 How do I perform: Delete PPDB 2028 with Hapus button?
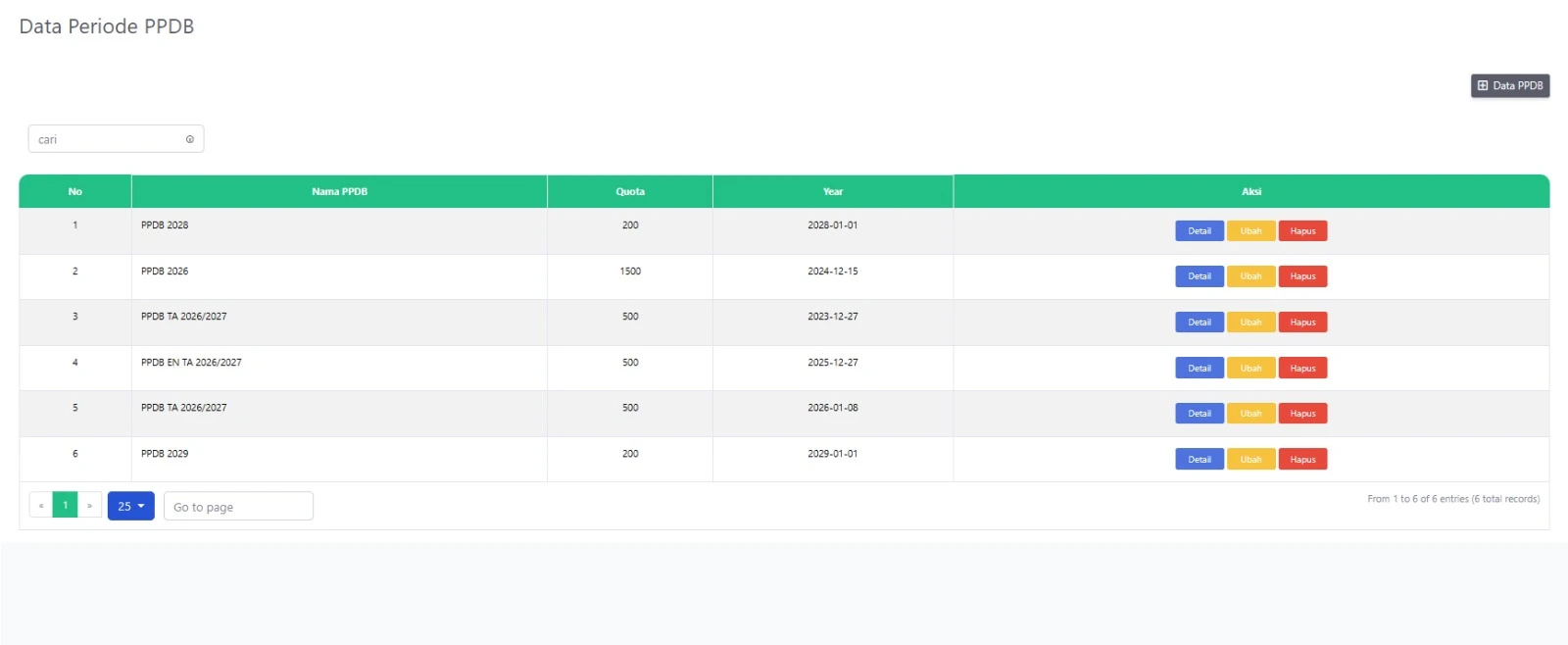[x=1302, y=231]
